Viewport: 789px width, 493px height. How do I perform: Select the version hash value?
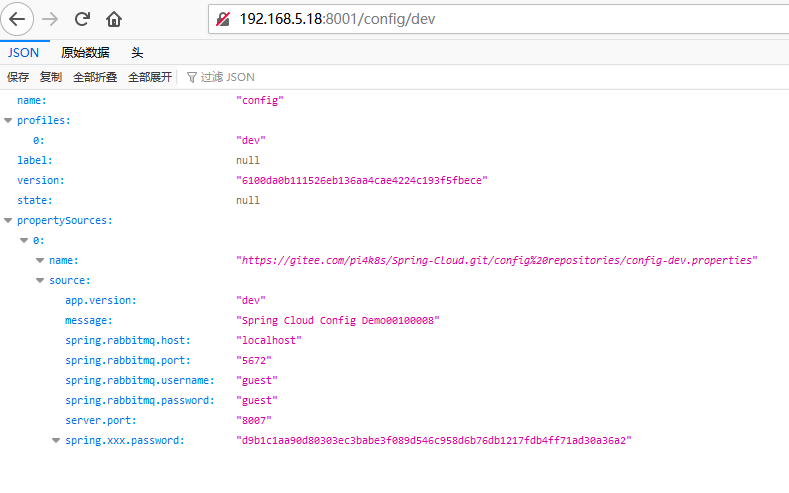pyautogui.click(x=362, y=180)
